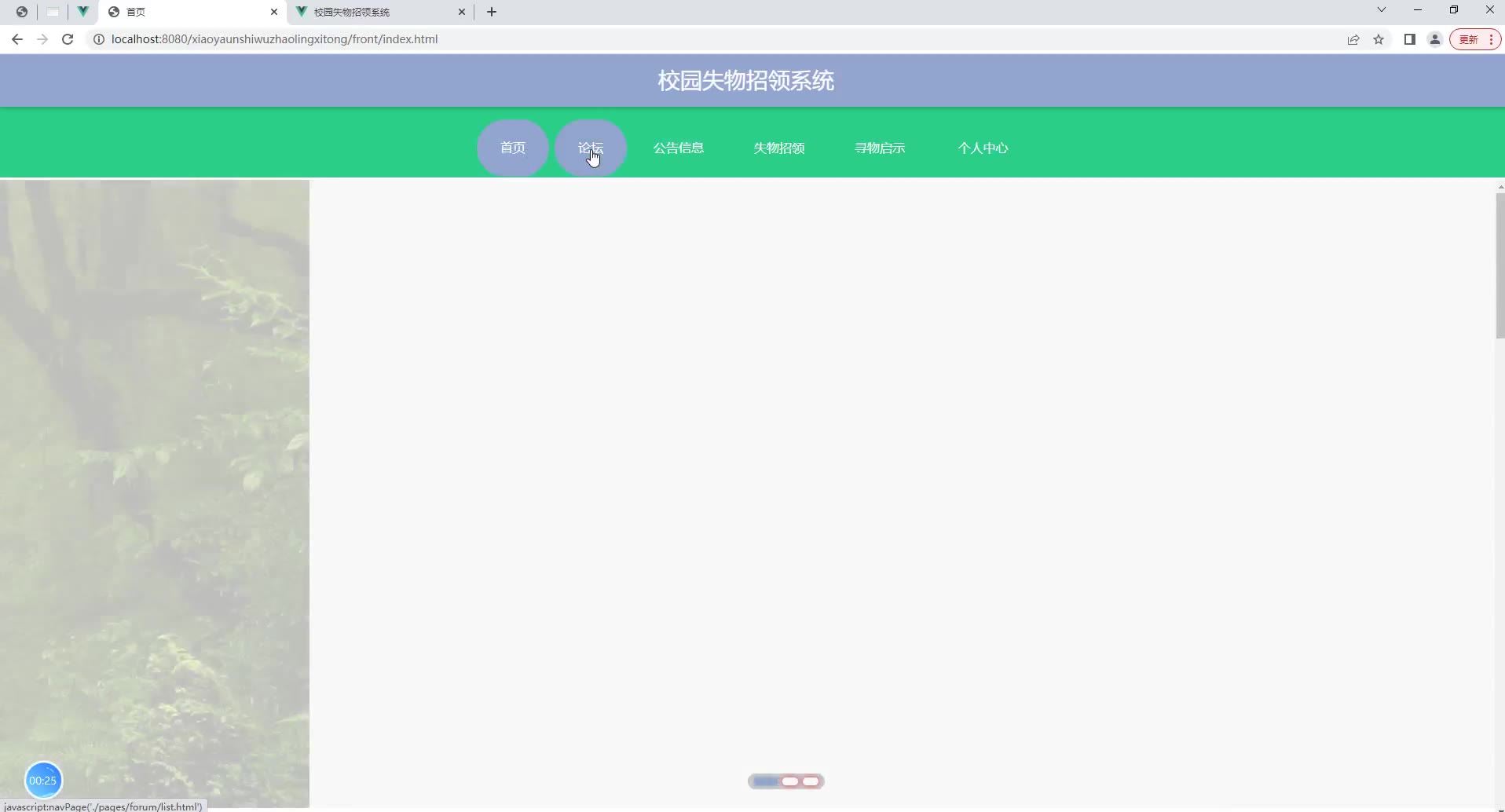Open the Chrome profile avatar

[x=1435, y=39]
